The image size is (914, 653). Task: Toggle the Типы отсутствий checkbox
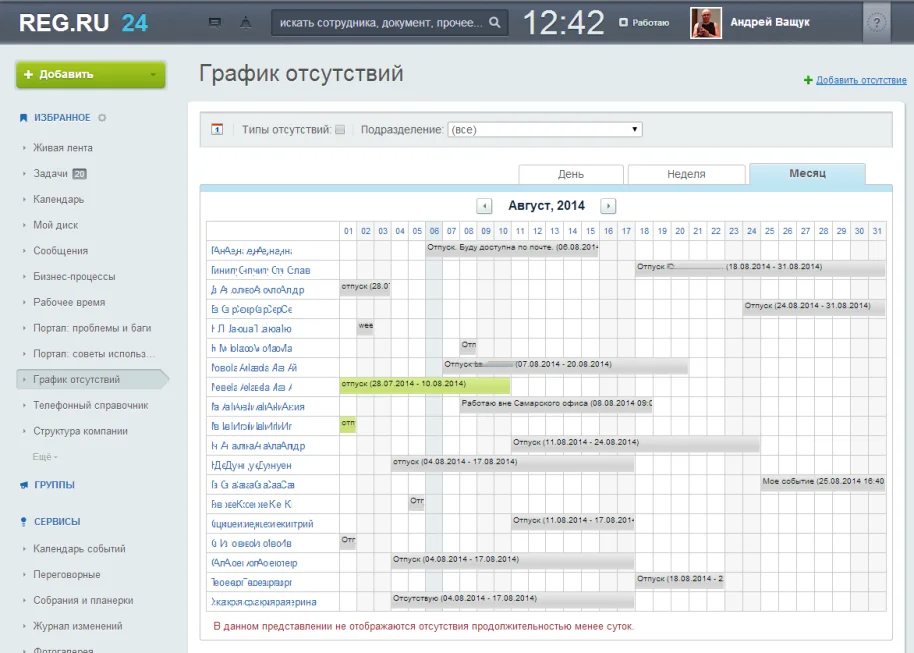tap(340, 130)
